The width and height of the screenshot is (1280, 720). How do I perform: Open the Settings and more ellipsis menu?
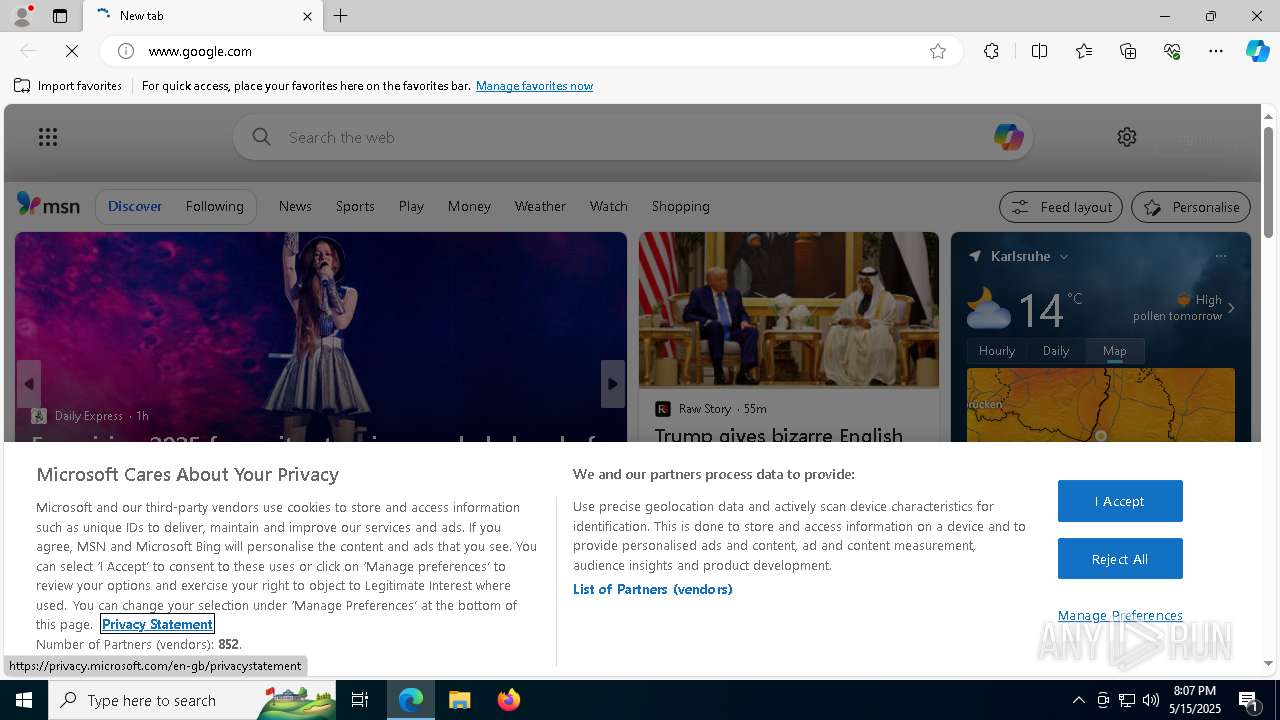coord(1216,51)
